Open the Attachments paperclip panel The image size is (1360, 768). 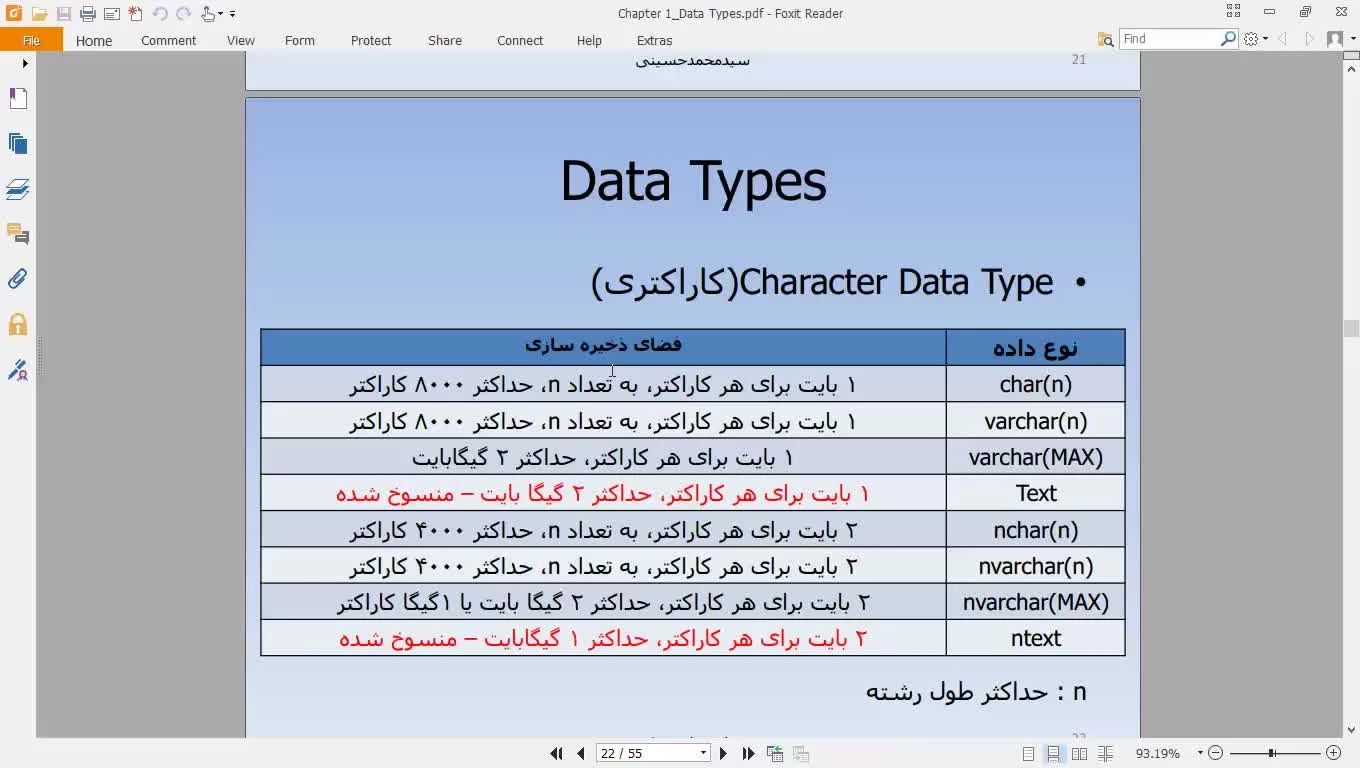18,279
